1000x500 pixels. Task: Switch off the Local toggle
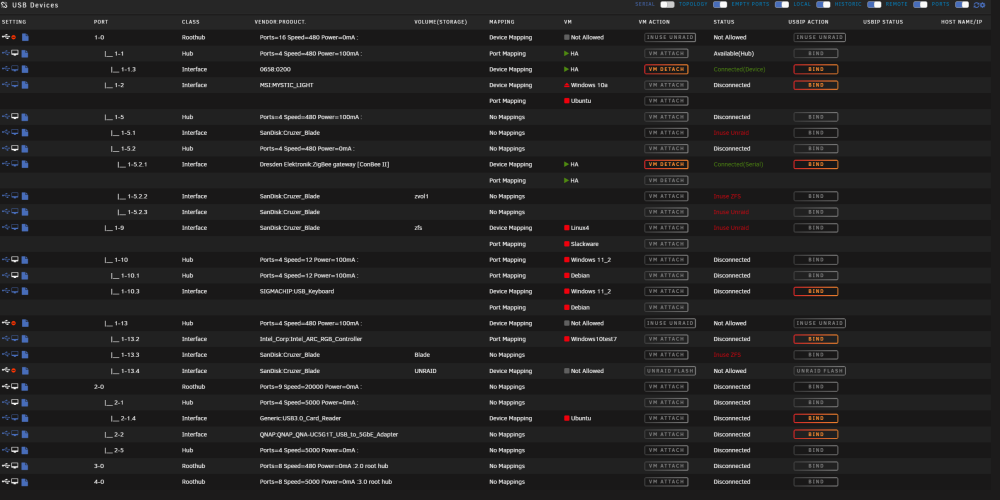823,4
